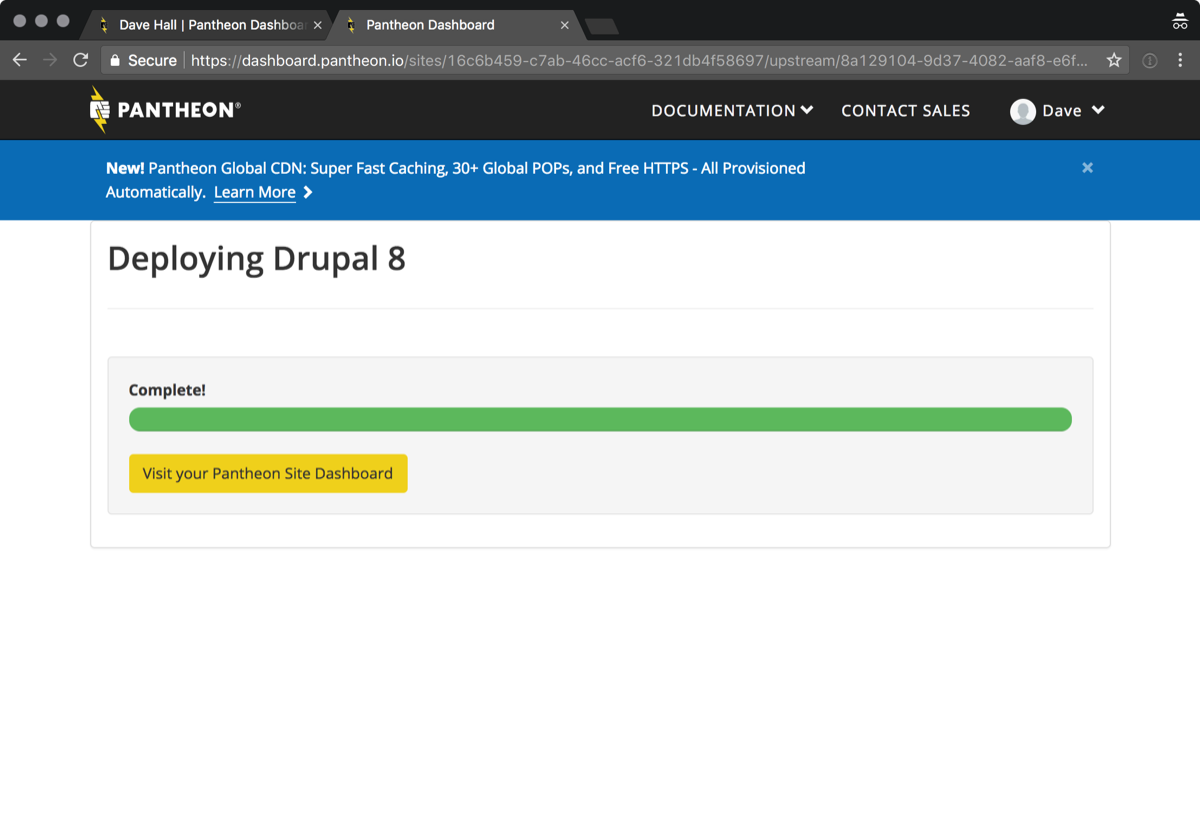Click the forward navigation arrow
The image size is (1200, 828).
point(50,60)
